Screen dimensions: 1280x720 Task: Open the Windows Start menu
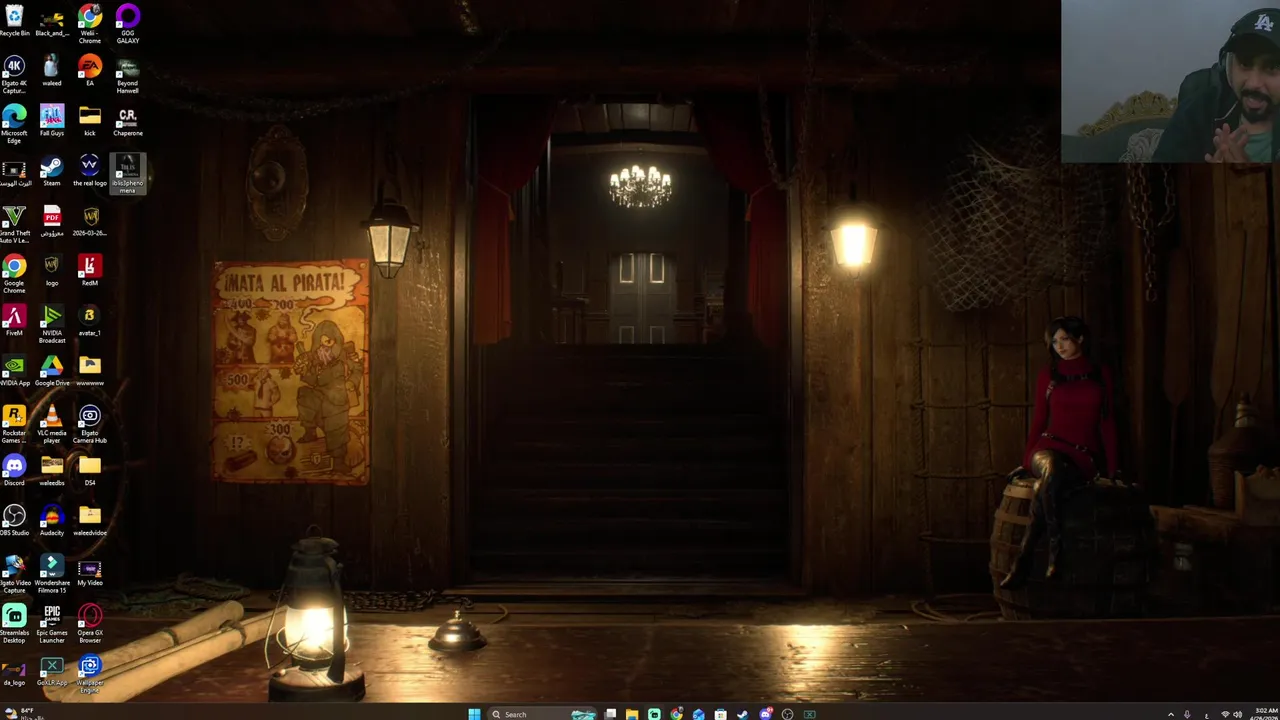(x=474, y=714)
